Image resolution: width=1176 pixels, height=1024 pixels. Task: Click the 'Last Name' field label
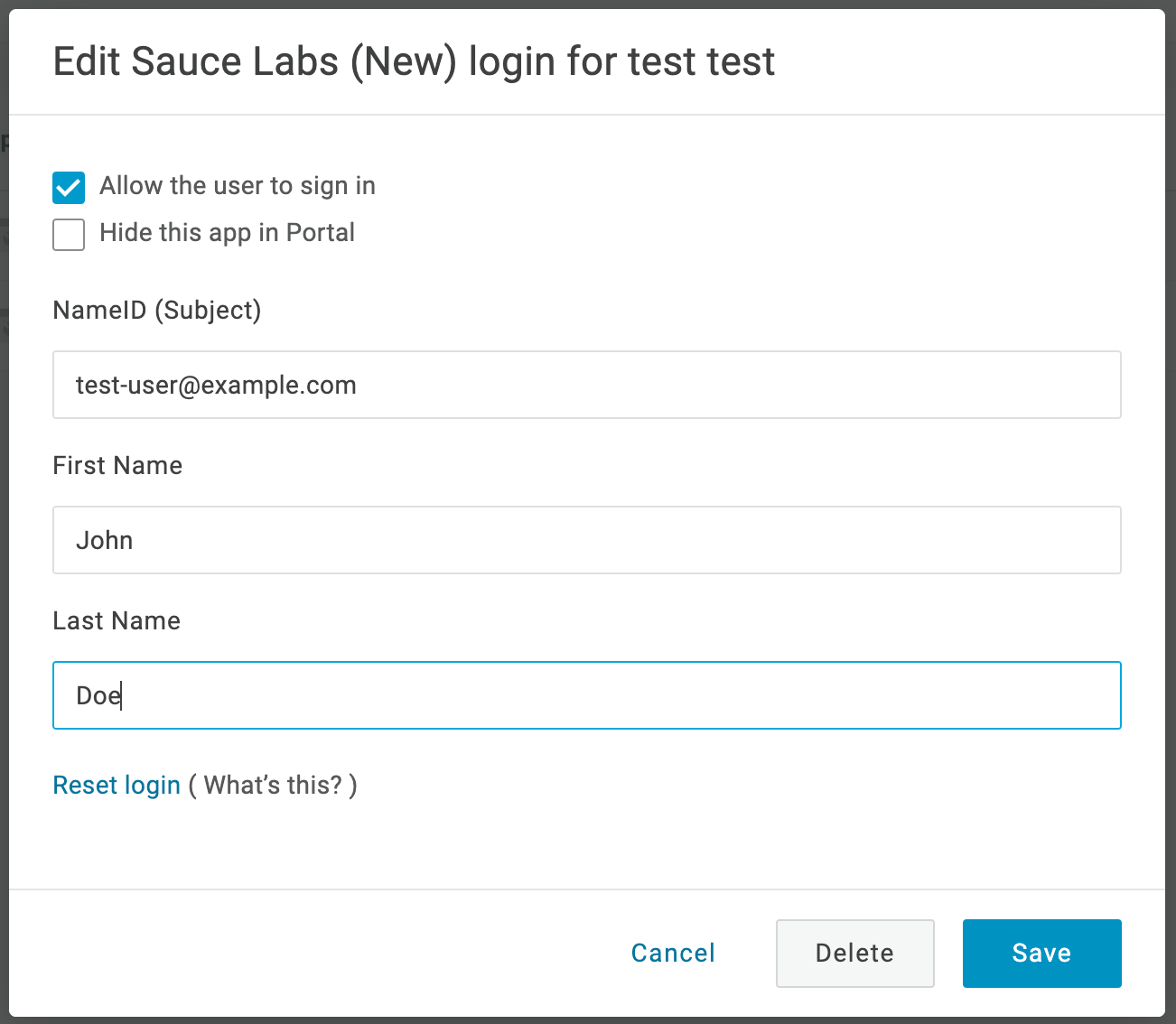117,621
